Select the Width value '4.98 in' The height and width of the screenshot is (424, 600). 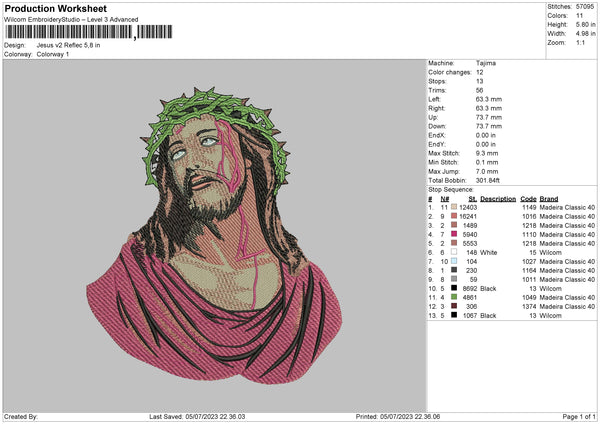[585, 34]
